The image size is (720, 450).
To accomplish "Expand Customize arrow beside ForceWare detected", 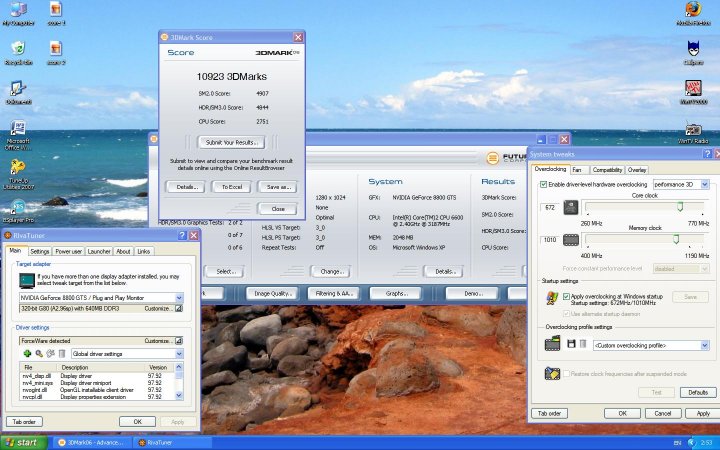I will coord(179,341).
